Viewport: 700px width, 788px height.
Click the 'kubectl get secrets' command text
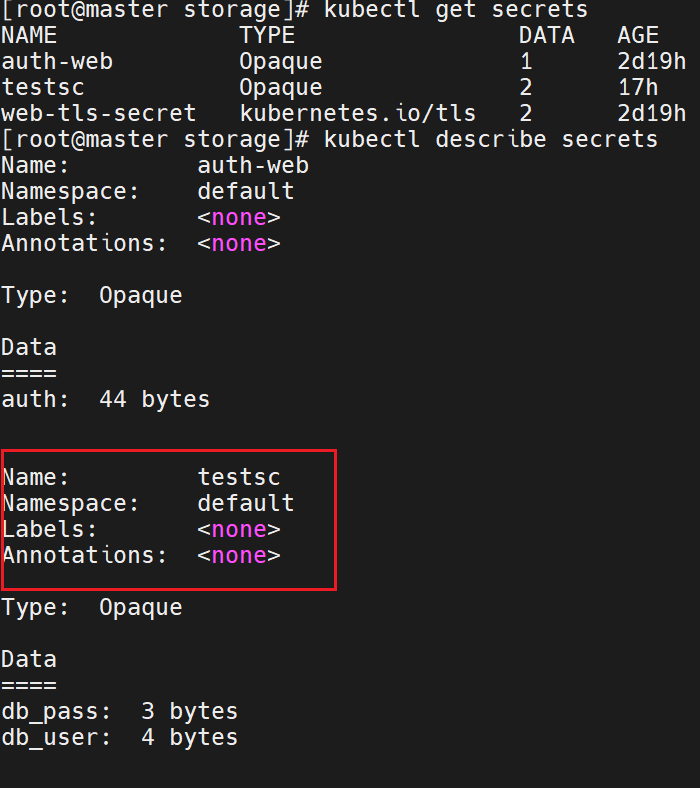tap(456, 10)
